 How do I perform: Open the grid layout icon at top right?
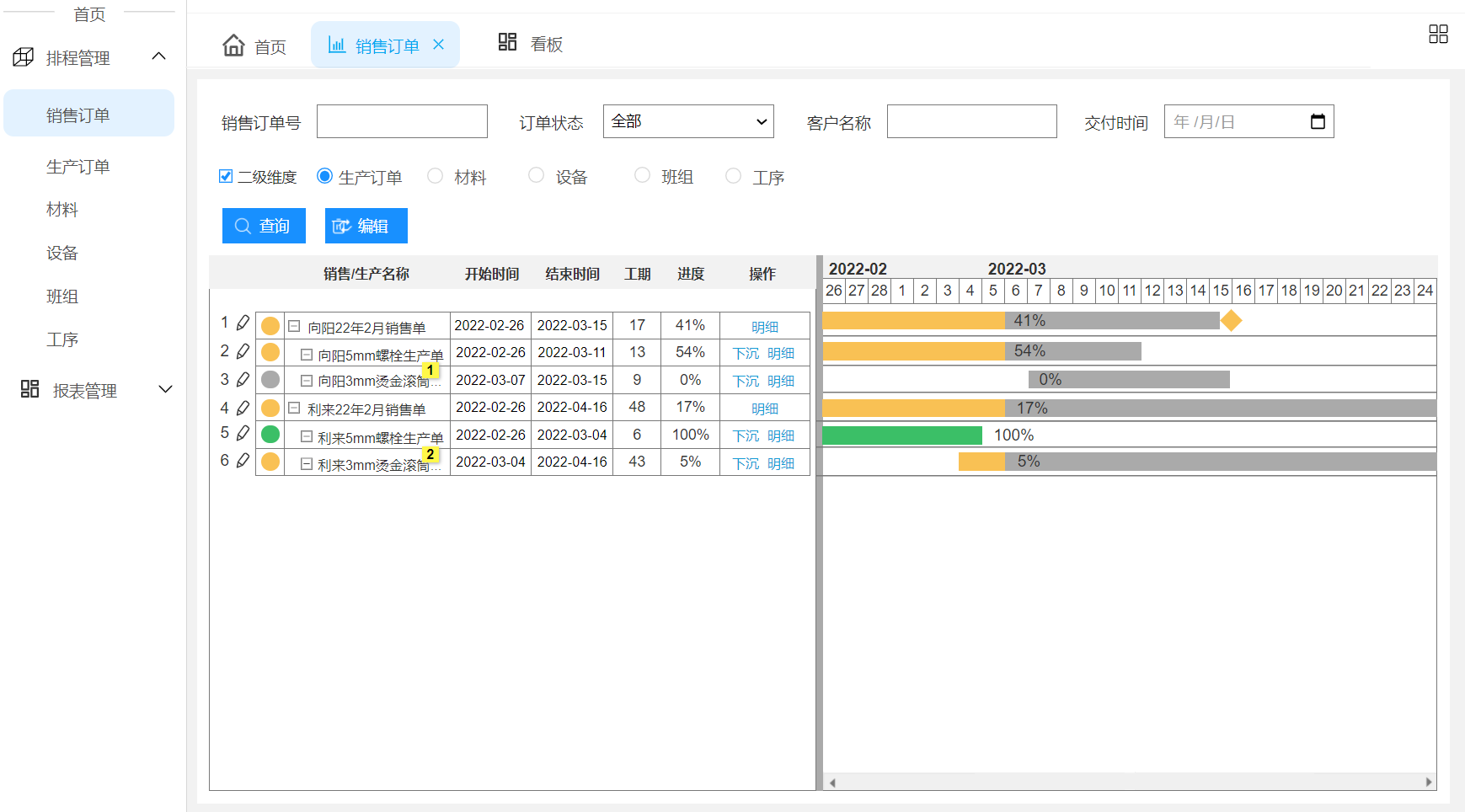(1438, 34)
